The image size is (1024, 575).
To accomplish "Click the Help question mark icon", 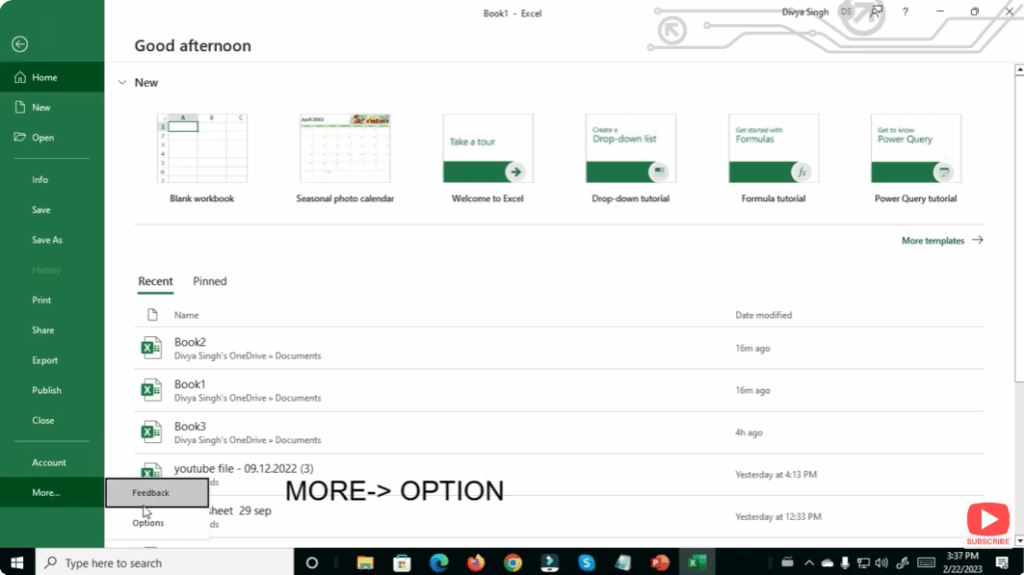I will click(905, 12).
